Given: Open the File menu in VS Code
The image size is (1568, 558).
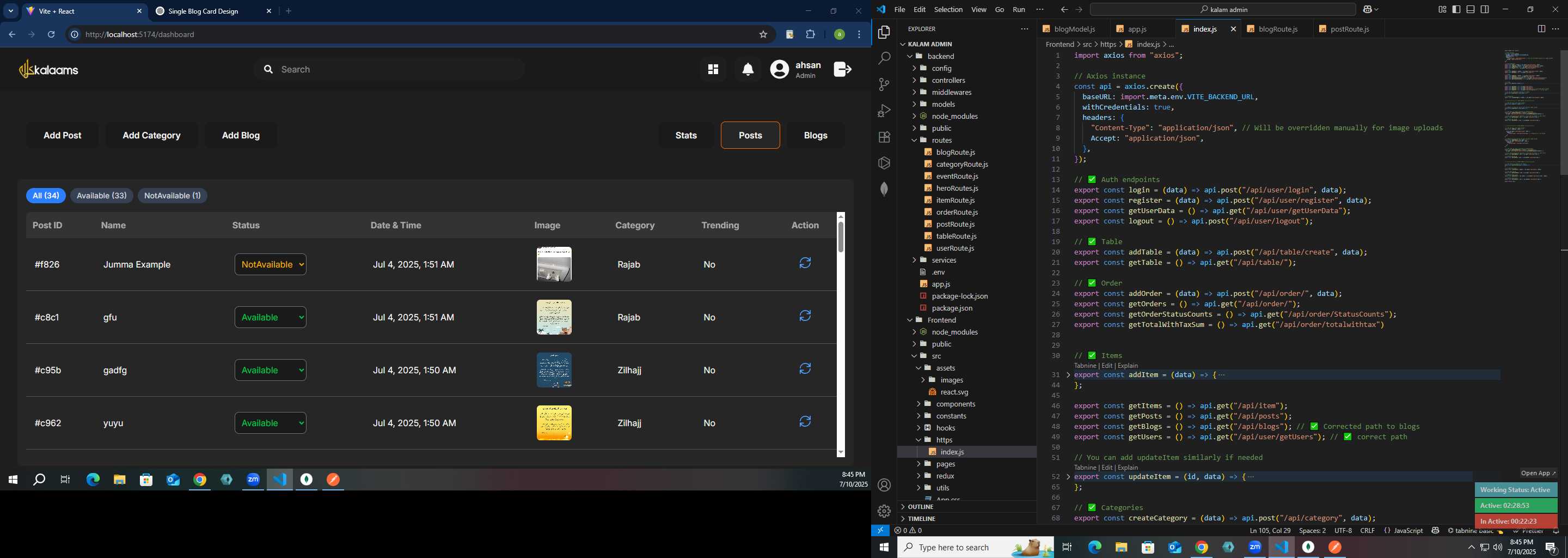Looking at the screenshot, I should coord(899,10).
